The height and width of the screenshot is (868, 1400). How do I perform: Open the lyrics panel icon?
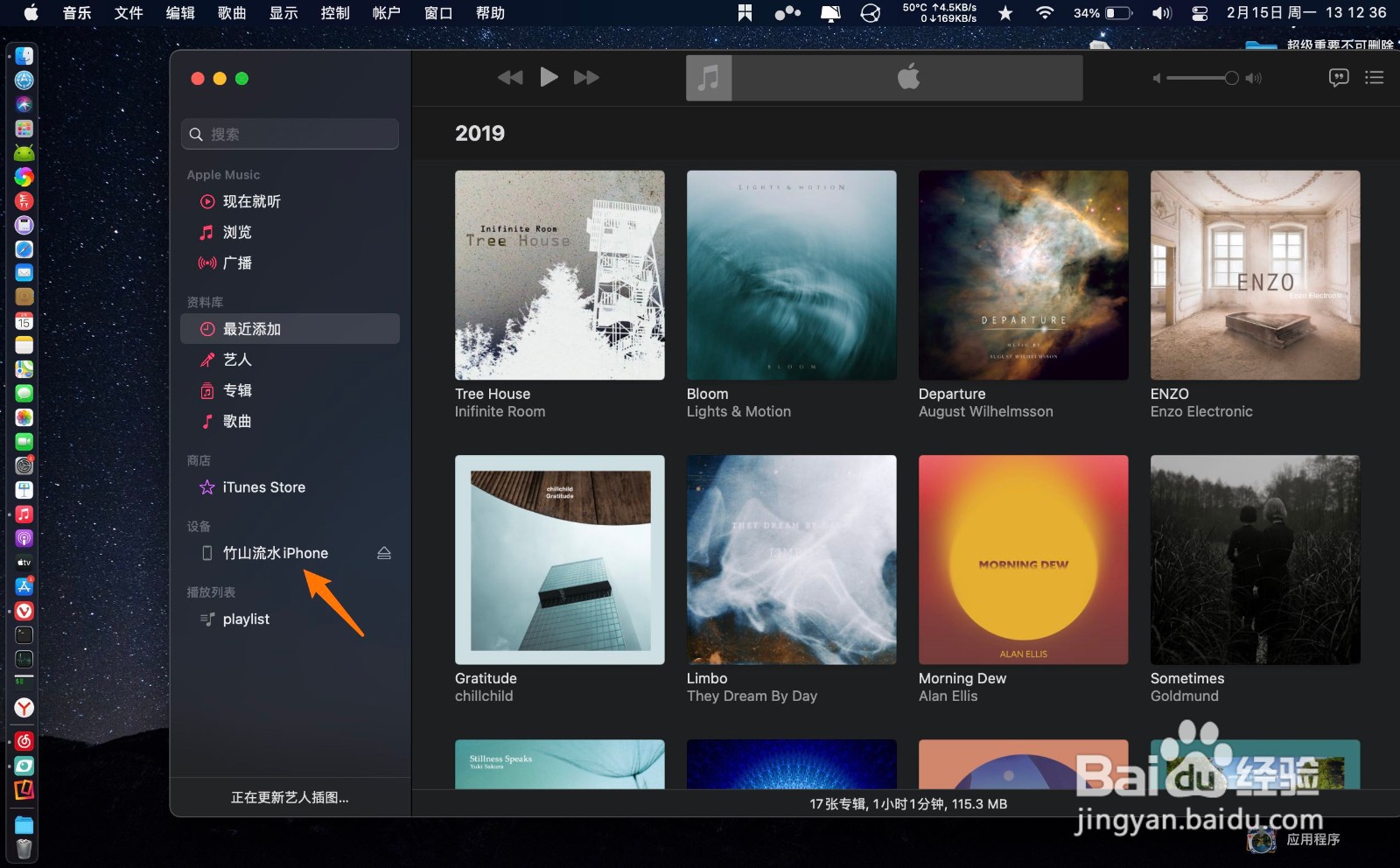tap(1339, 78)
